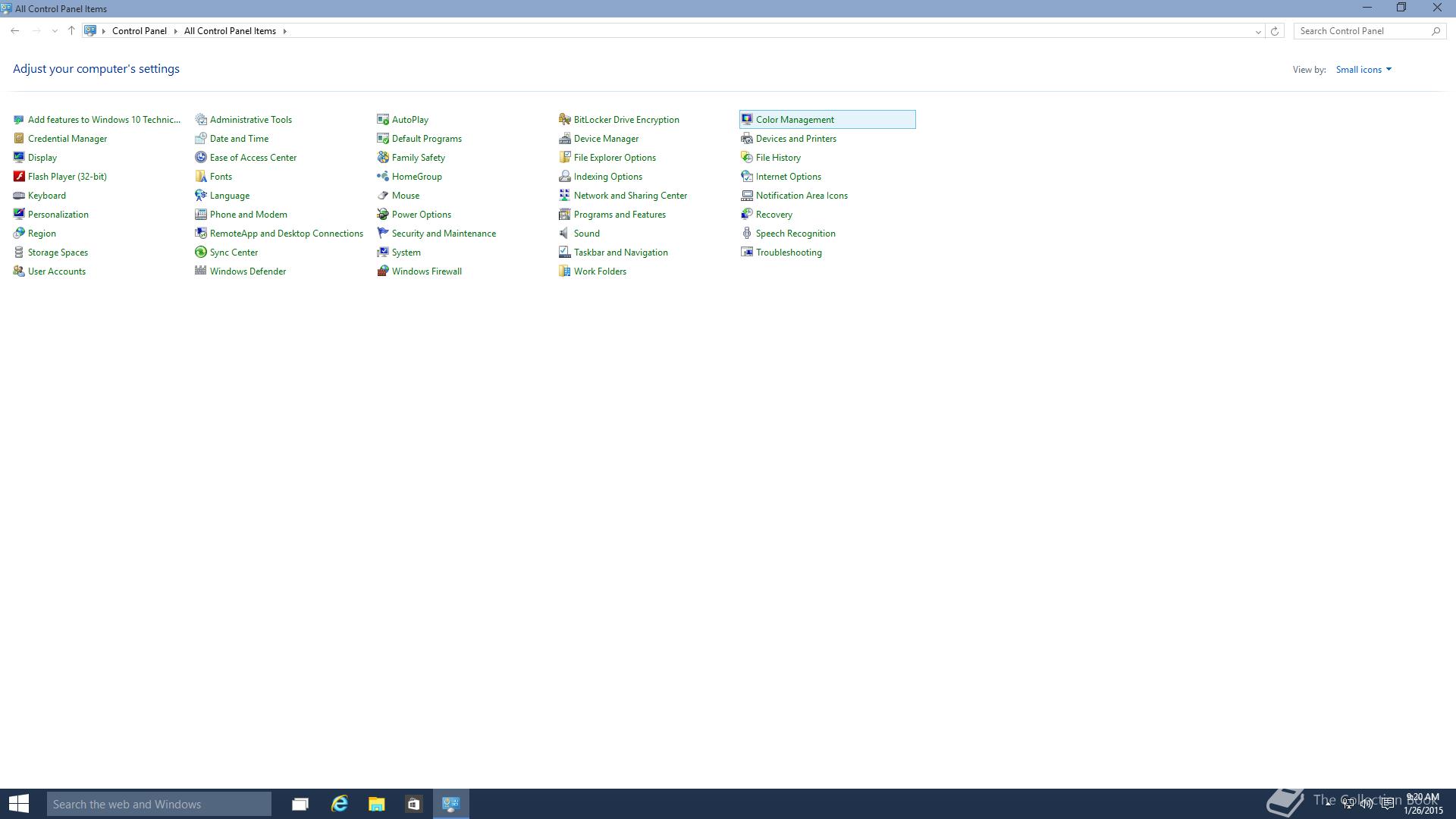Open the Windows Start button

19,804
